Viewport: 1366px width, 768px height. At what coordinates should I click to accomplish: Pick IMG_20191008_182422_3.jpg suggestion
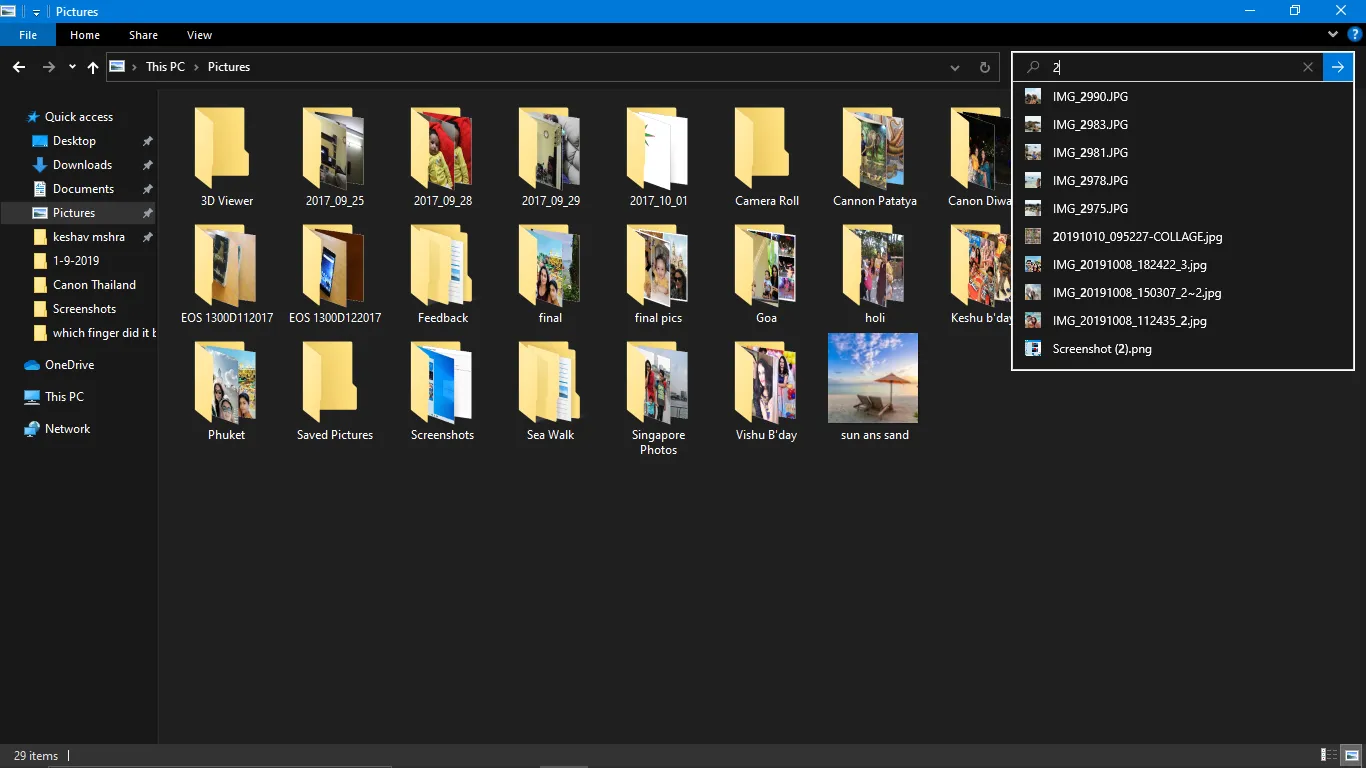pos(1183,265)
